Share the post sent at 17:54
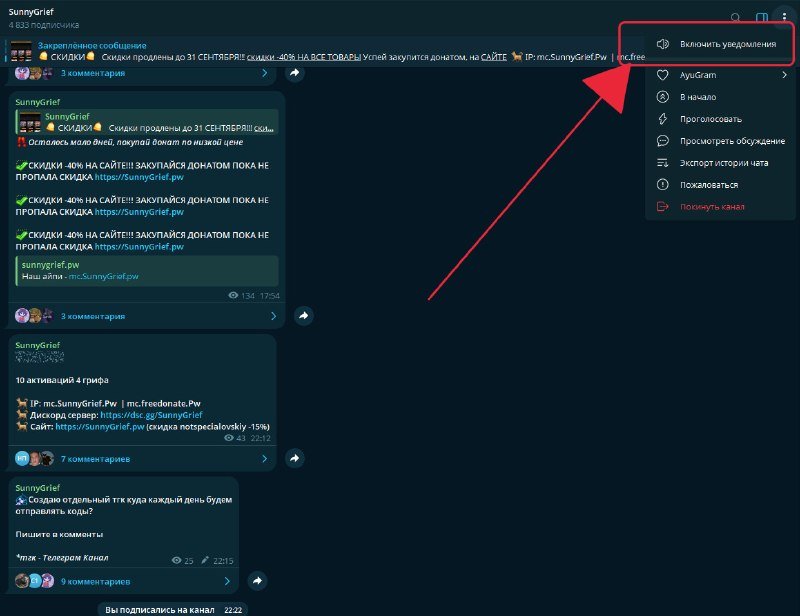The height and width of the screenshot is (616, 800). point(304,315)
